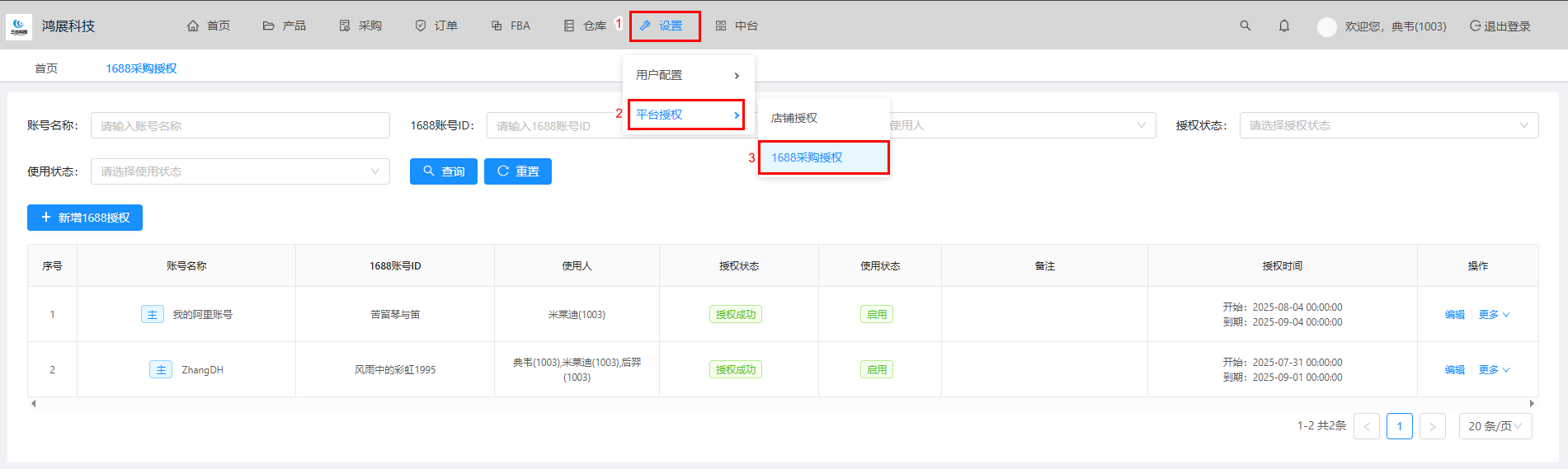Screen dimensions: 1568x469
Task: Open the notification bell
Action: point(1284,26)
